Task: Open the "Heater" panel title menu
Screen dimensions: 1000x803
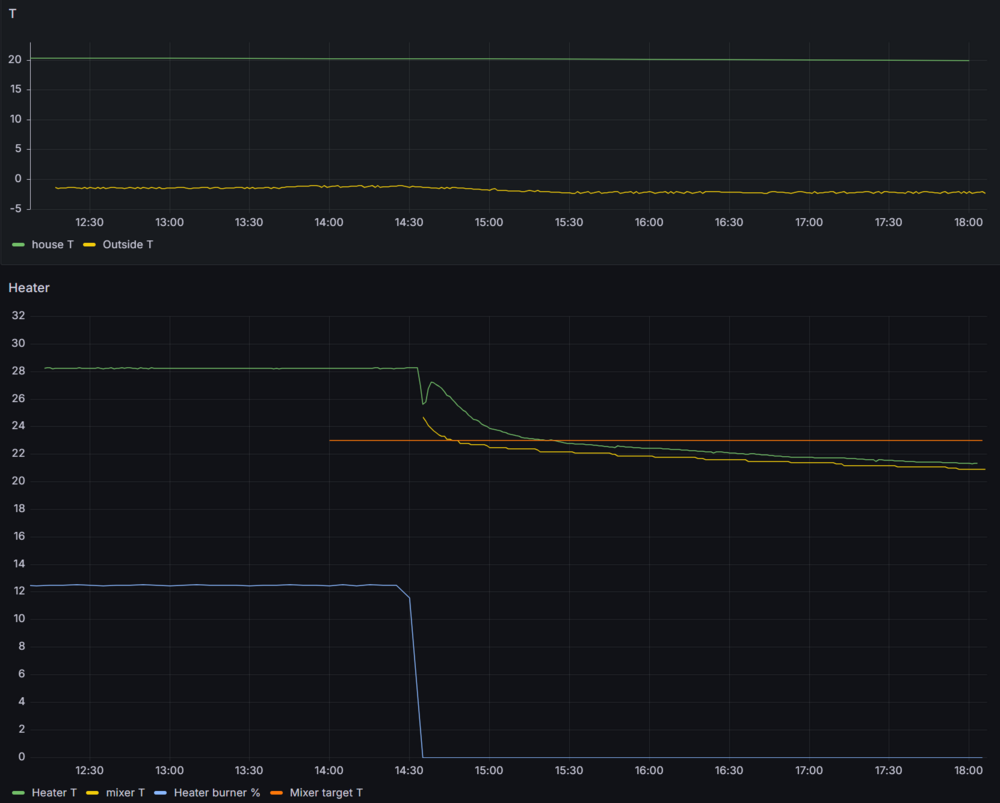Action: point(29,288)
